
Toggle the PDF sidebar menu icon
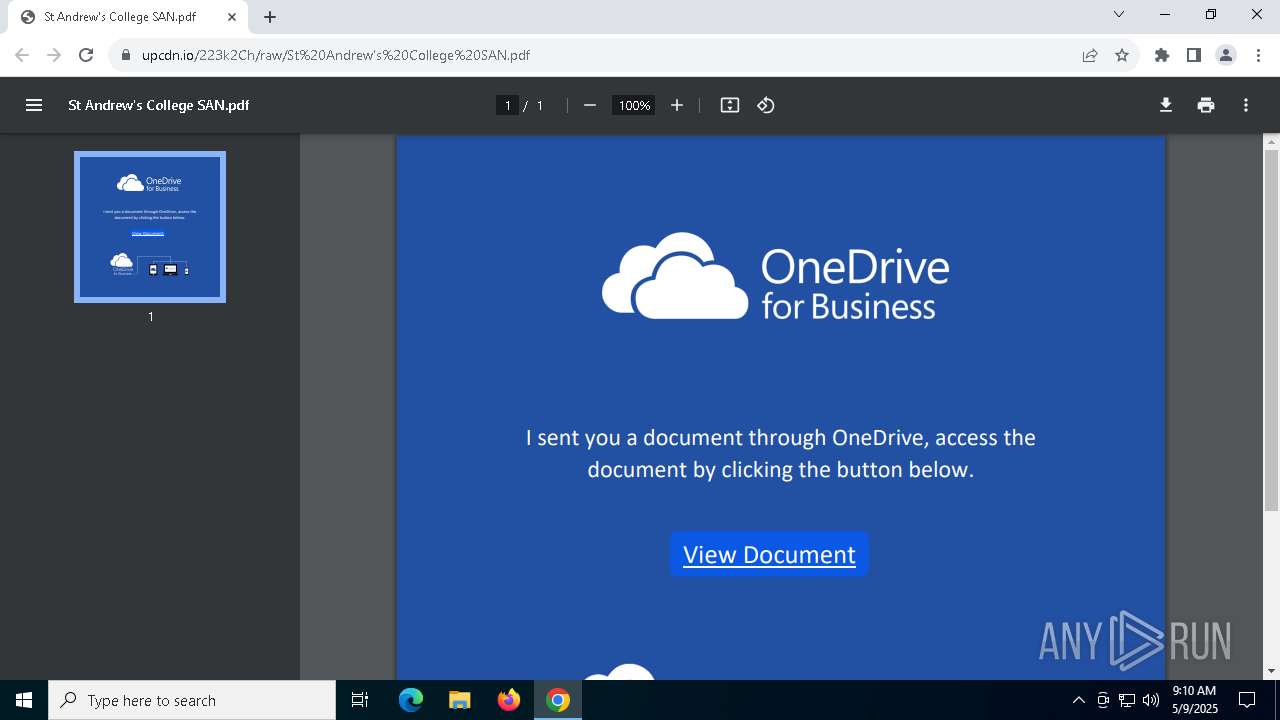(34, 105)
